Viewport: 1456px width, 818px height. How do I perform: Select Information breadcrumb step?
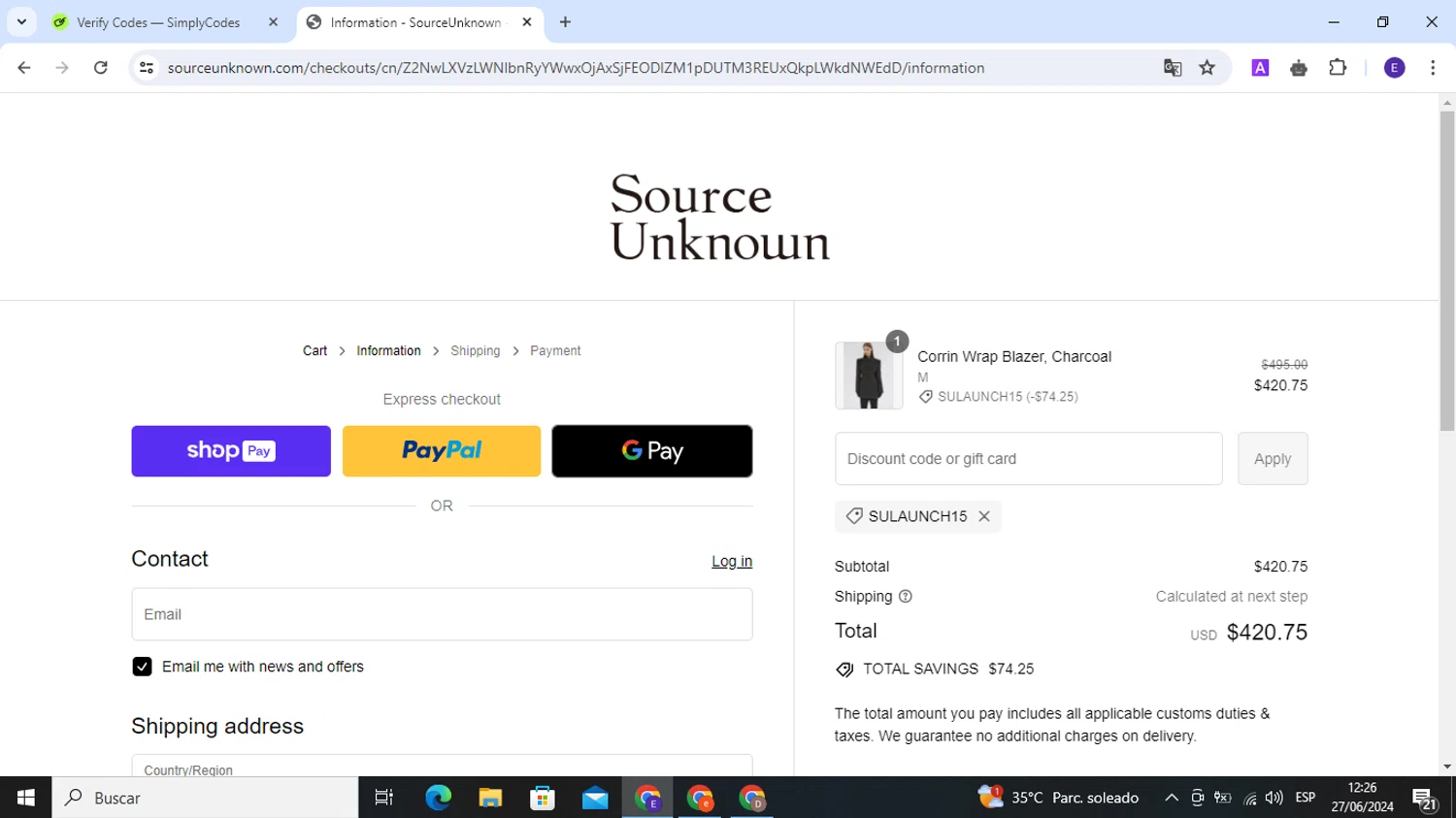click(388, 351)
